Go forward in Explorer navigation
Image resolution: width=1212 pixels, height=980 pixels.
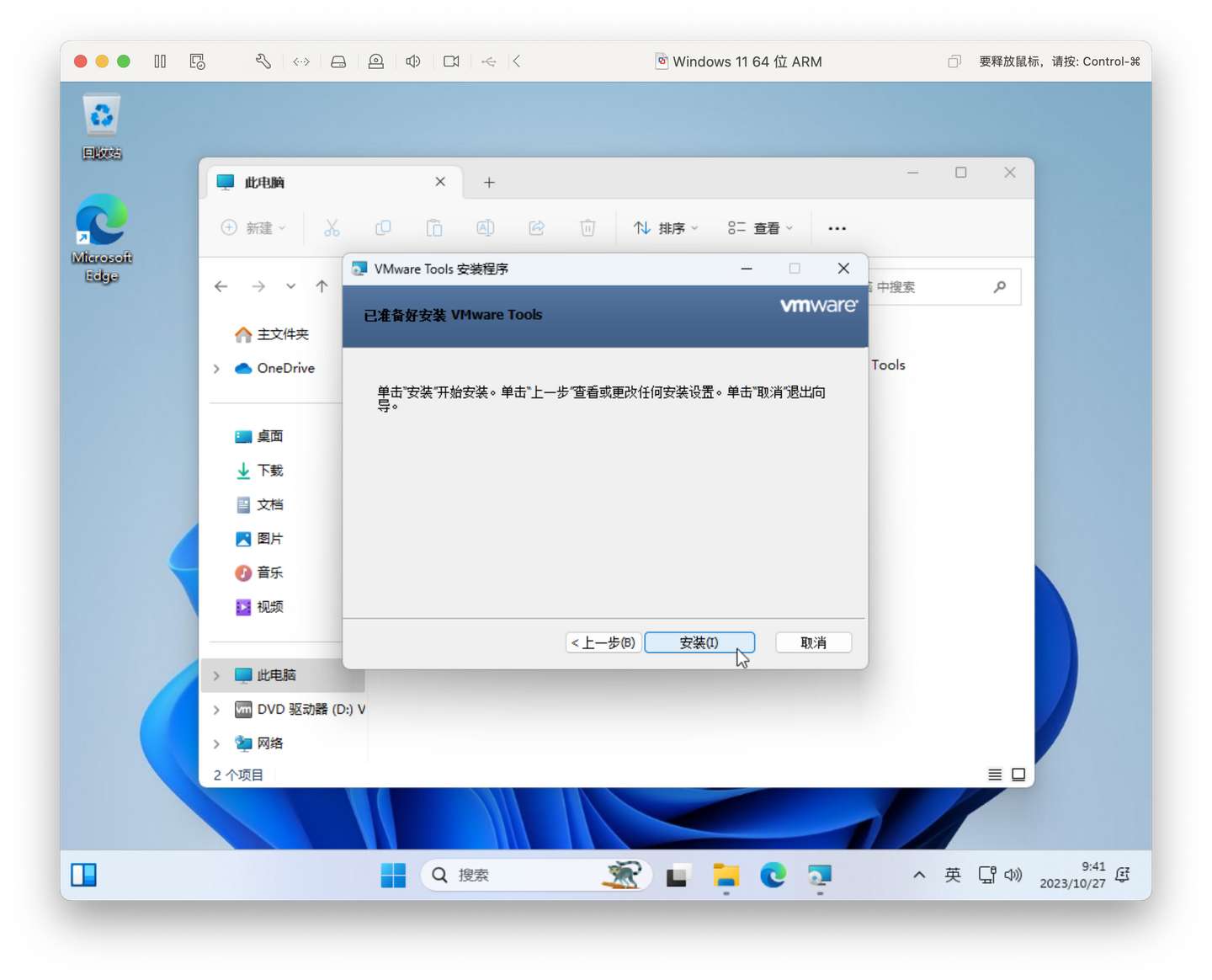(x=258, y=286)
